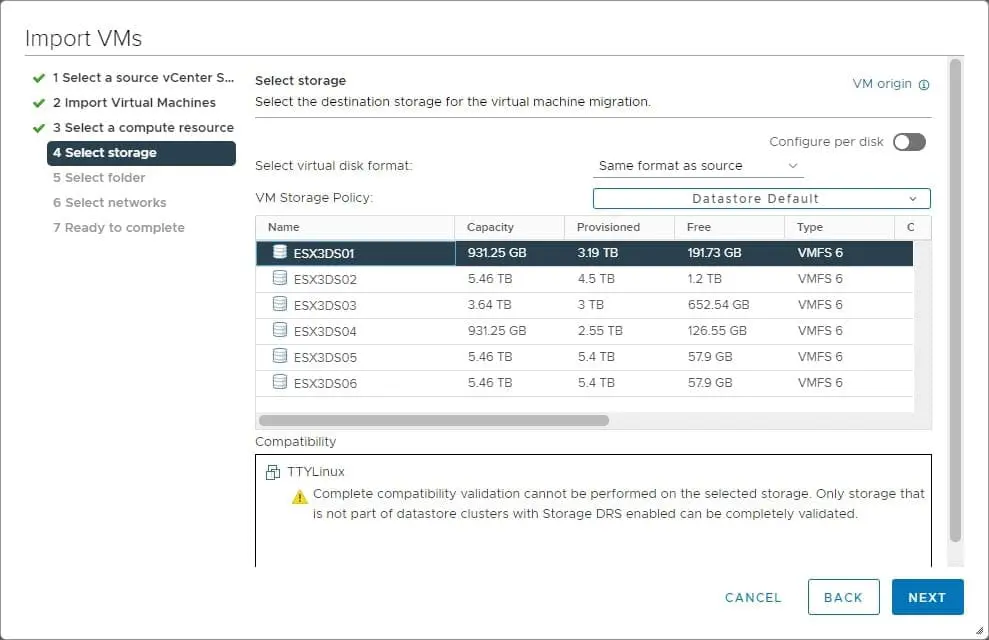Click the checkmark beside Select a source vCenter
The image size is (989, 640).
click(x=39, y=78)
